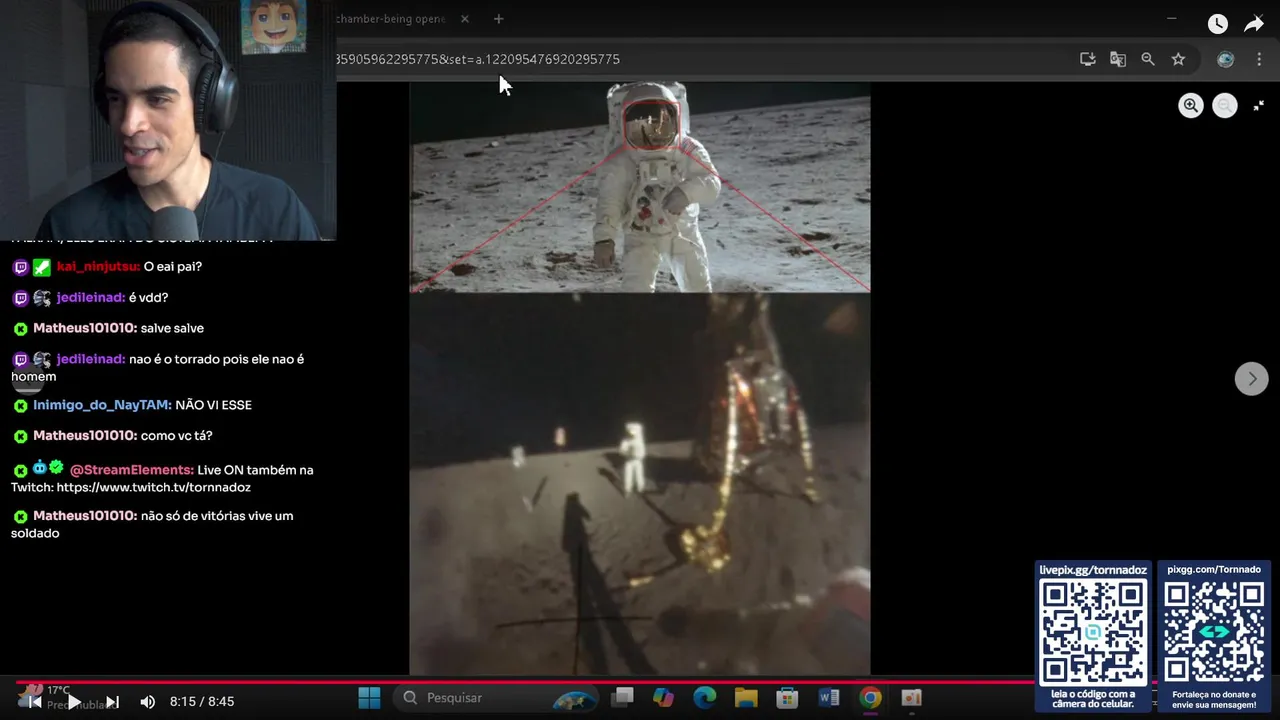This screenshot has height=720, width=1280.
Task: Zoom in on the Facebook photo viewer
Action: [x=1190, y=106]
